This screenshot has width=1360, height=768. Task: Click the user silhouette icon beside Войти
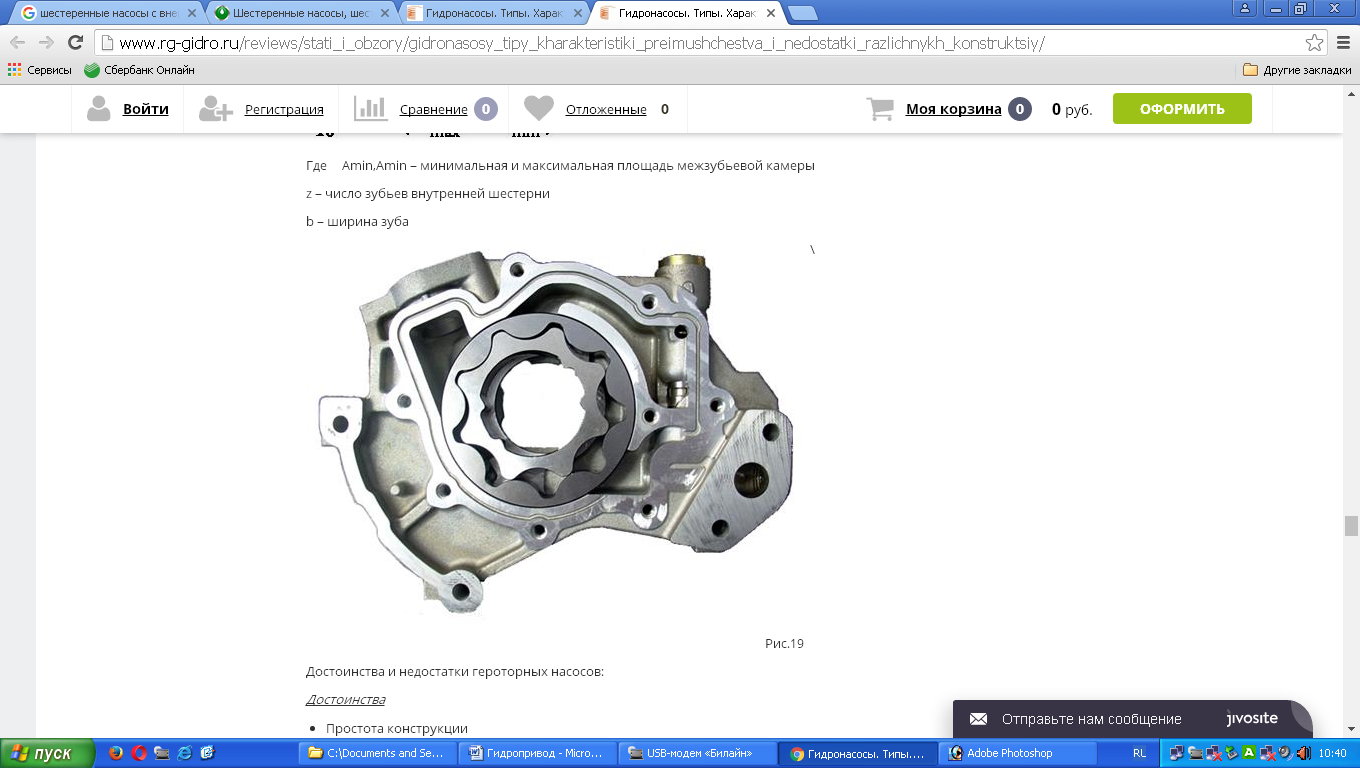point(98,109)
